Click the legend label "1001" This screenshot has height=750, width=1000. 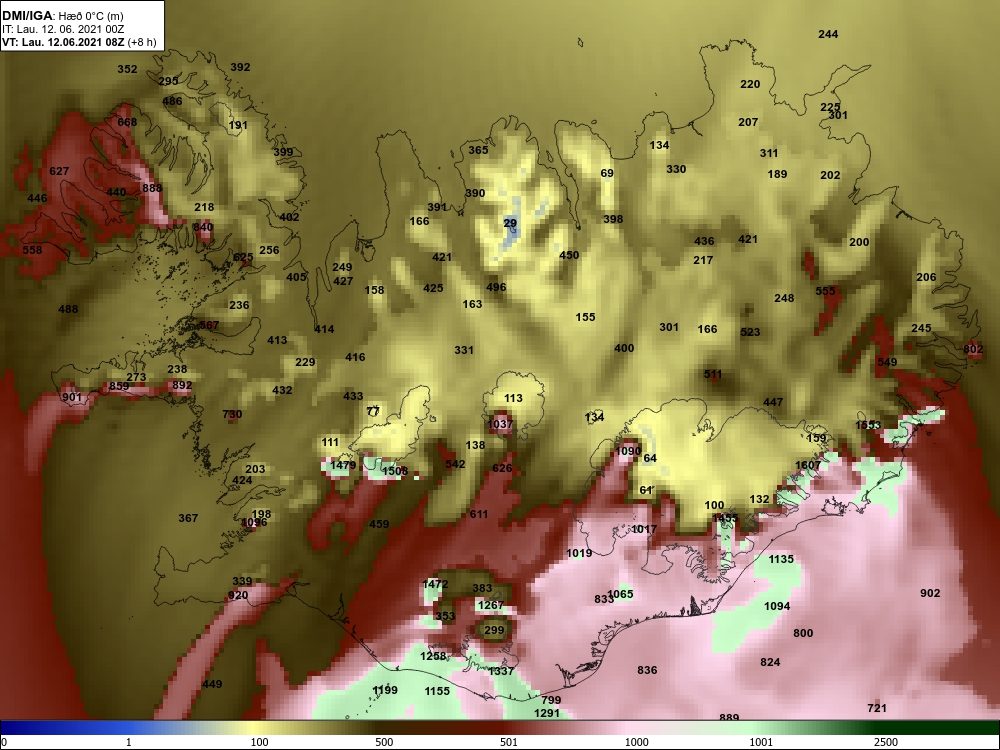click(761, 742)
